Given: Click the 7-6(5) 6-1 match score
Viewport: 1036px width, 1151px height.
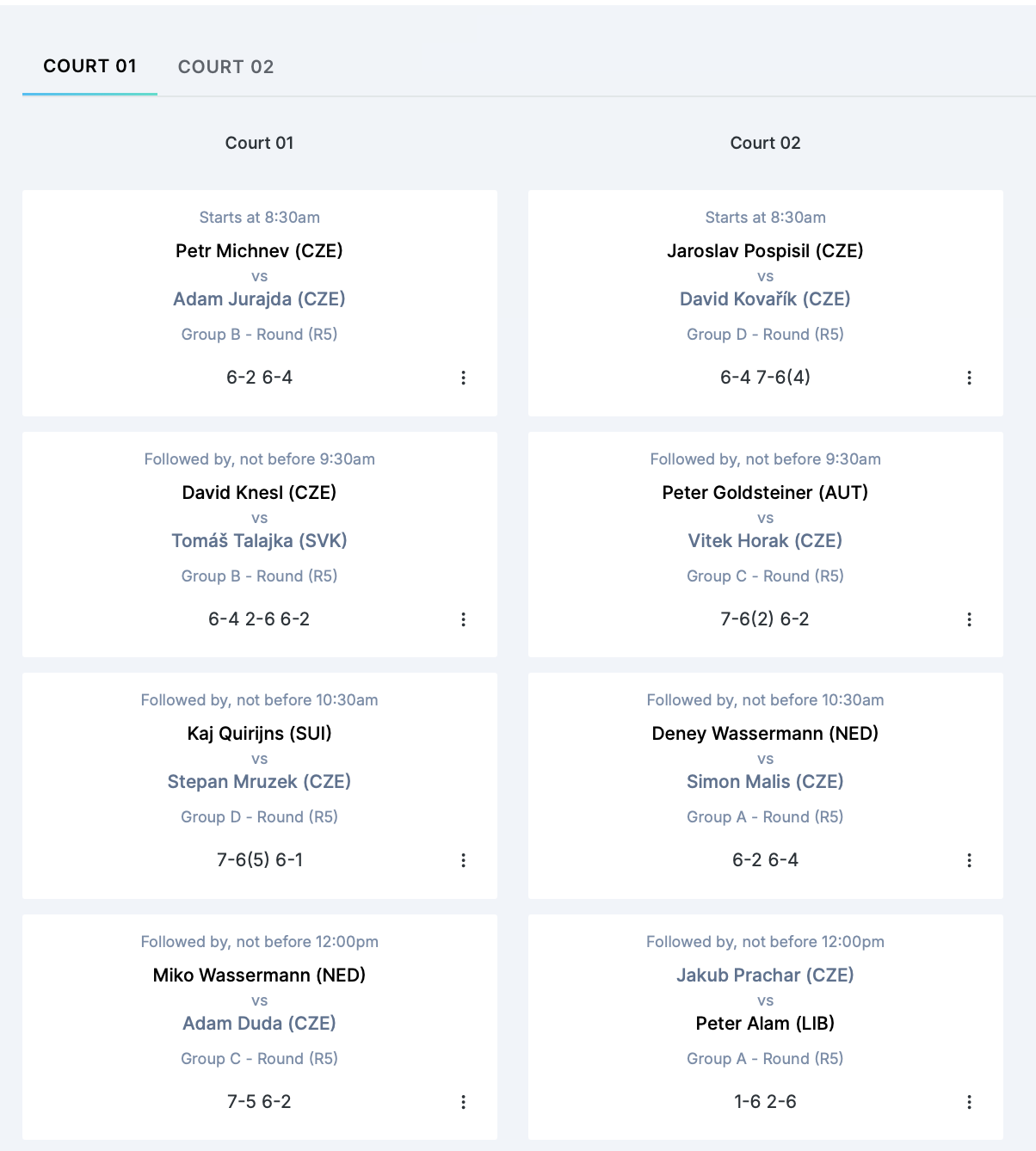Looking at the screenshot, I should click(259, 860).
